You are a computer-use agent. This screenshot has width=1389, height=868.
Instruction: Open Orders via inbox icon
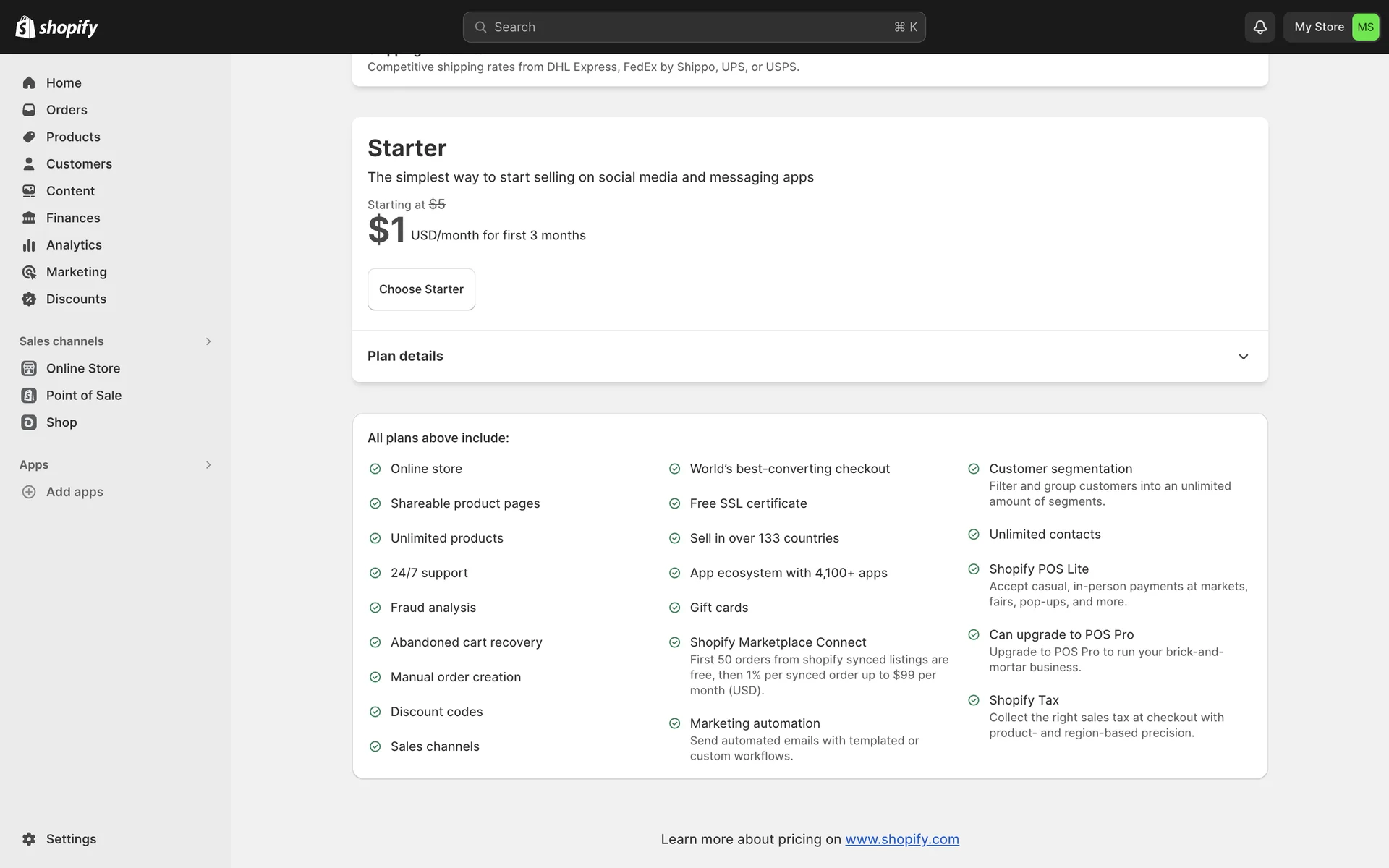[x=29, y=110]
